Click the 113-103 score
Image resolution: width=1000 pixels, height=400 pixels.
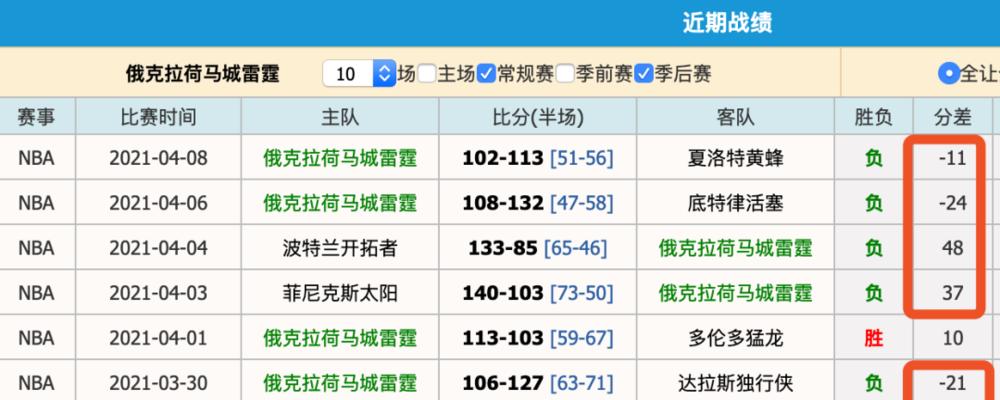coord(503,338)
